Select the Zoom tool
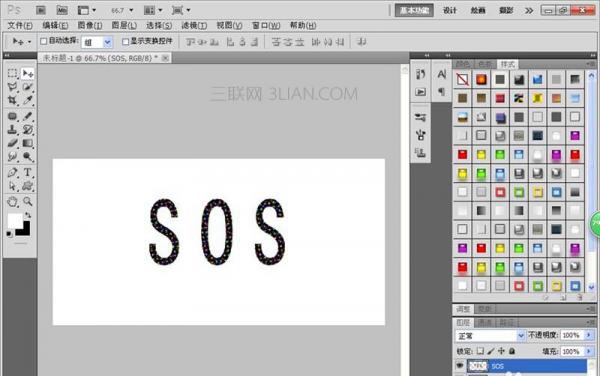600x376 pixels. click(28, 201)
